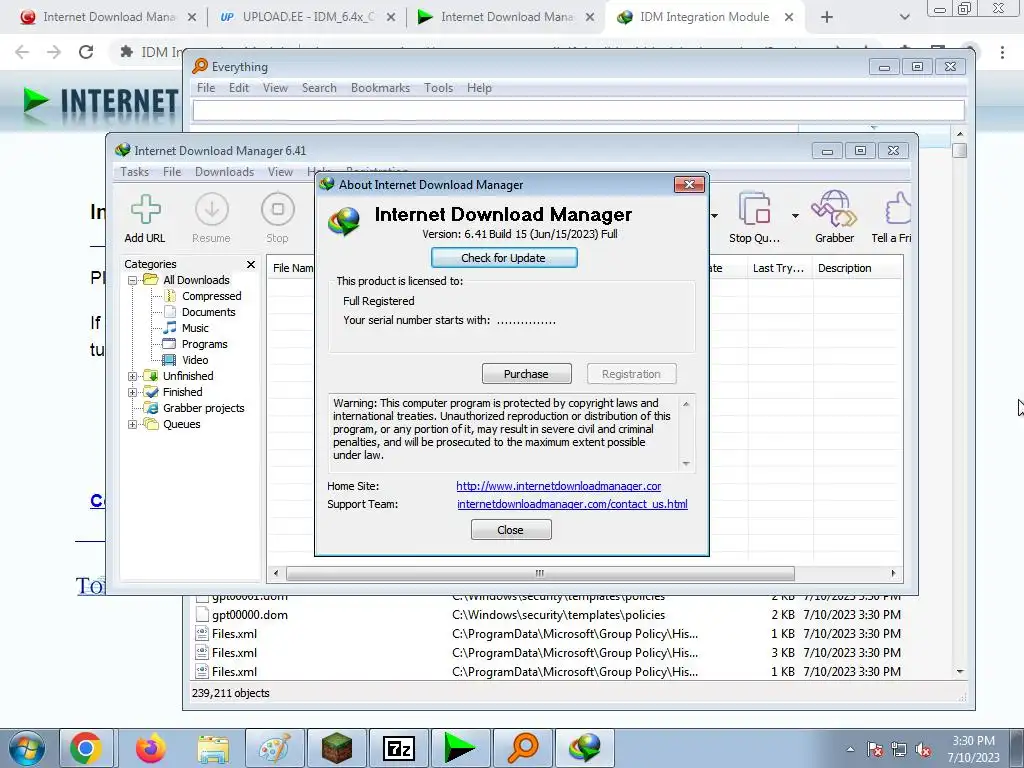Select the Compressed category folder
The height and width of the screenshot is (768, 1024).
click(x=211, y=296)
